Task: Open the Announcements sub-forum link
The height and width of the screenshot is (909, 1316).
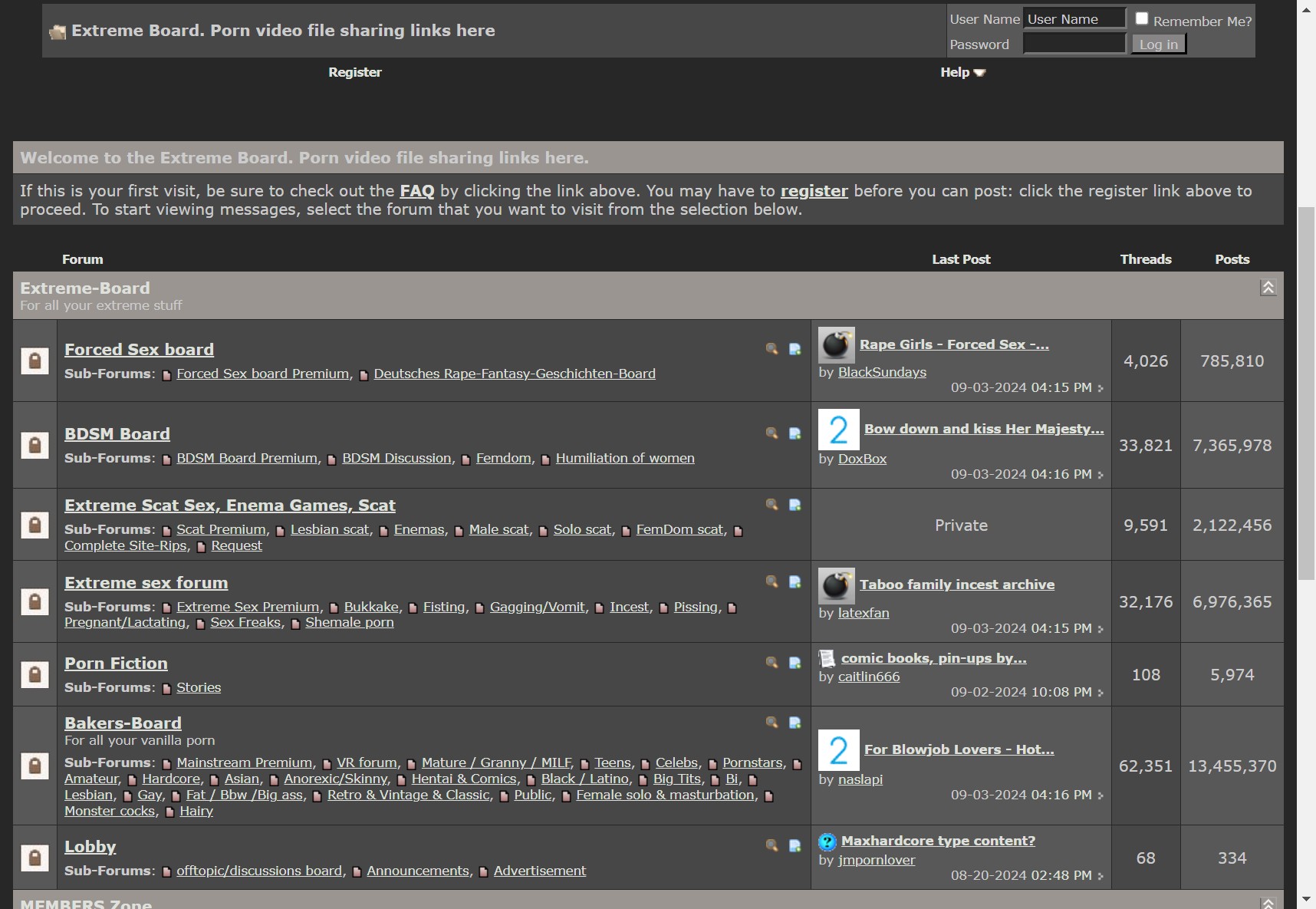Action: [x=417, y=871]
